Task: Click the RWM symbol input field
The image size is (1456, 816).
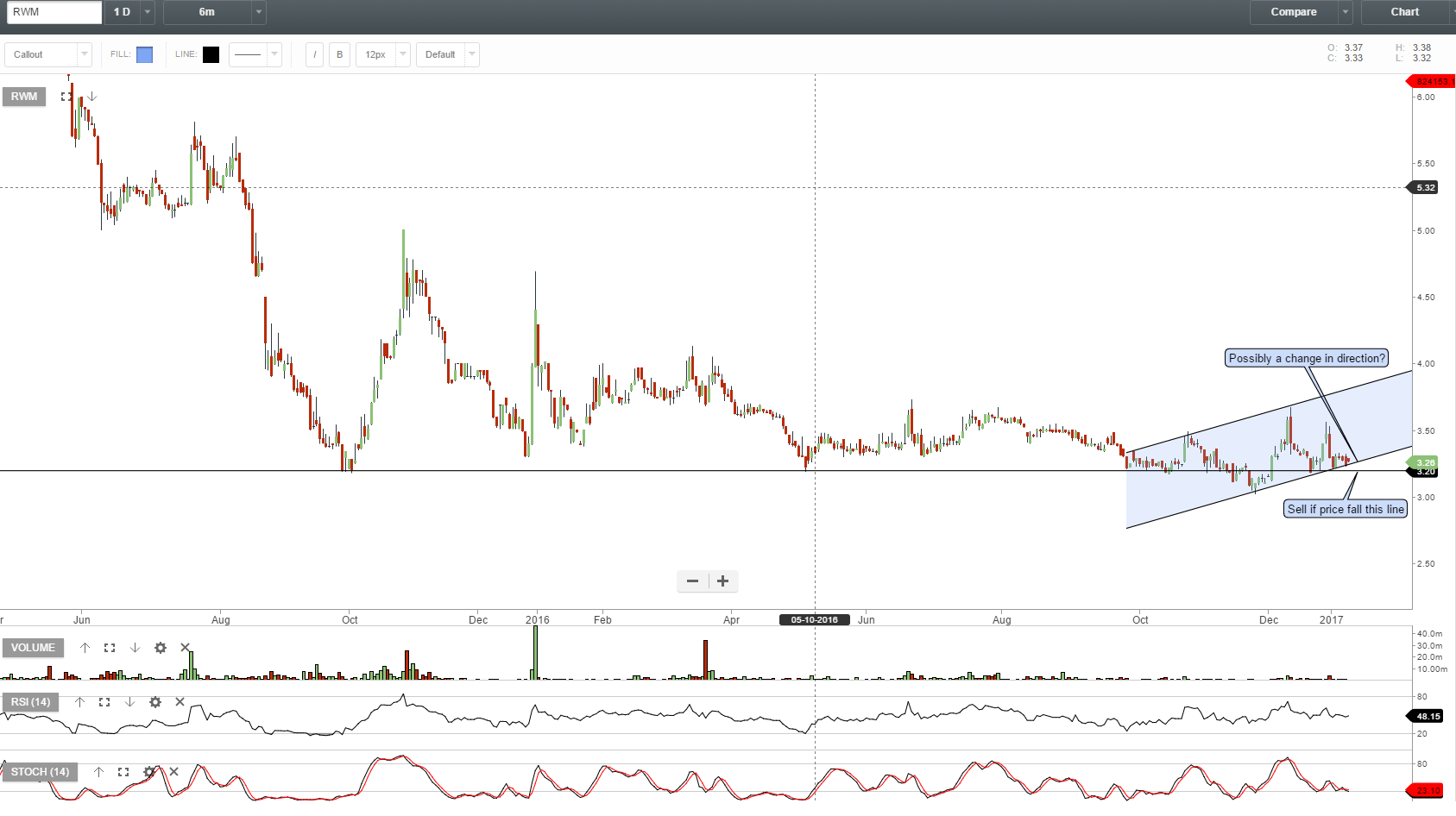Action: pos(54,12)
